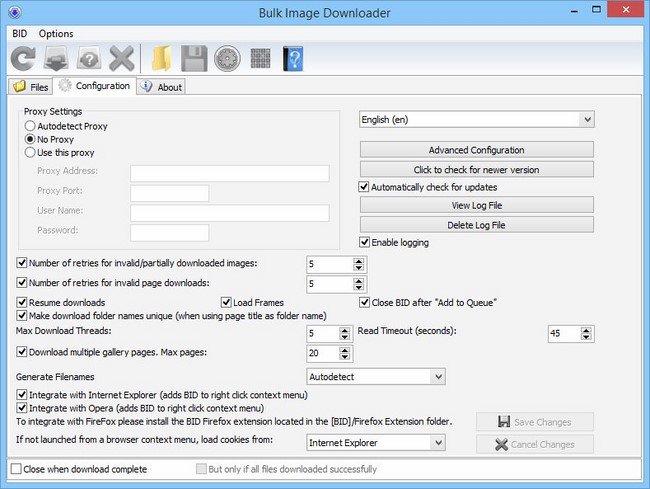Click to check for newer version
Image resolution: width=650 pixels, height=489 pixels.
(477, 169)
